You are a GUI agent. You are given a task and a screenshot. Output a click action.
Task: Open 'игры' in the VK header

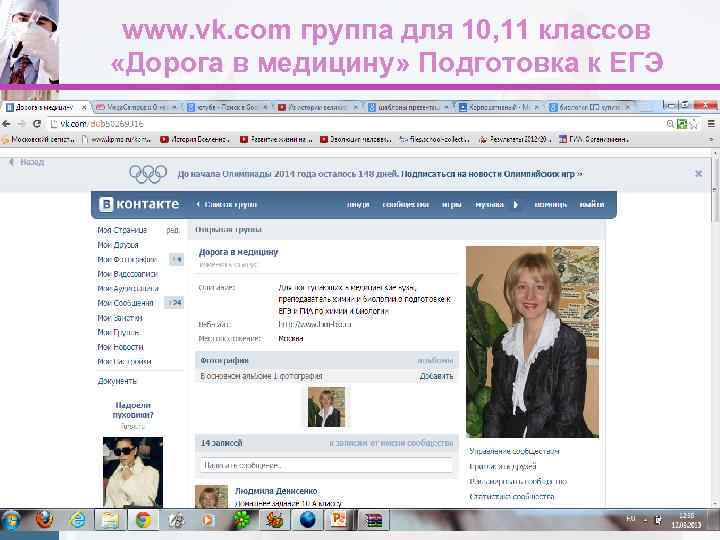(451, 204)
